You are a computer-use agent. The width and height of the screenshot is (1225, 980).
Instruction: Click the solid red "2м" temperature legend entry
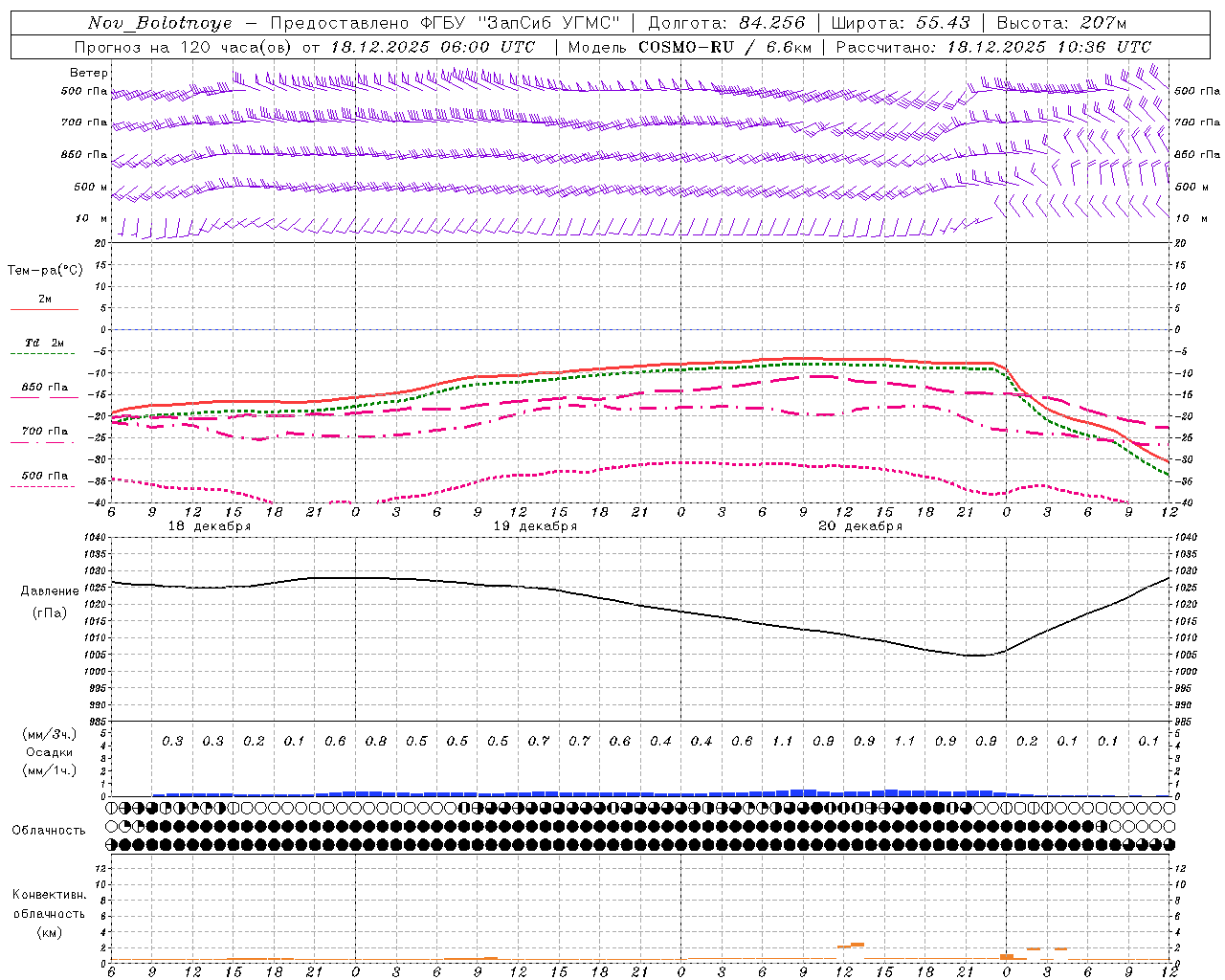point(45,300)
